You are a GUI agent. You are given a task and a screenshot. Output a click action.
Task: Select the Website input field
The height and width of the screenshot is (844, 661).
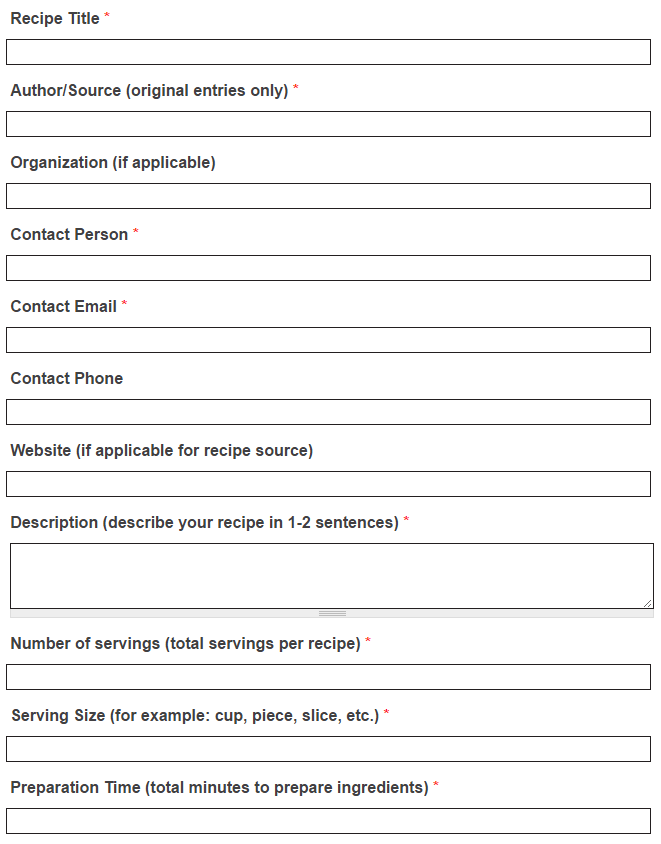pos(328,484)
